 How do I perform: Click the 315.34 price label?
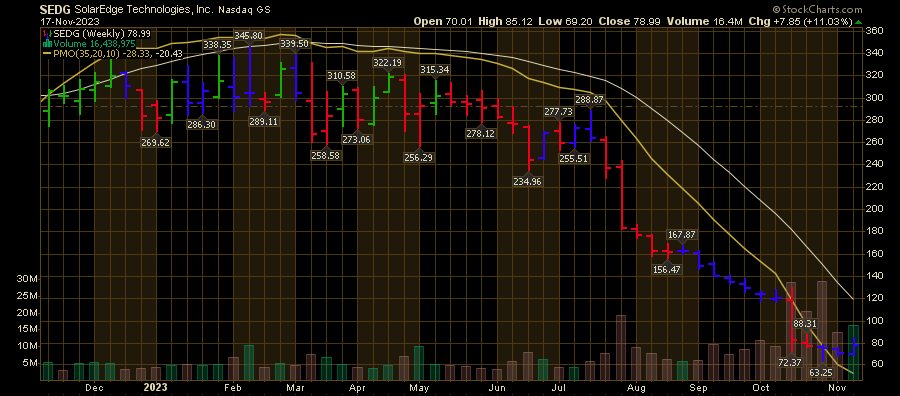[435, 69]
